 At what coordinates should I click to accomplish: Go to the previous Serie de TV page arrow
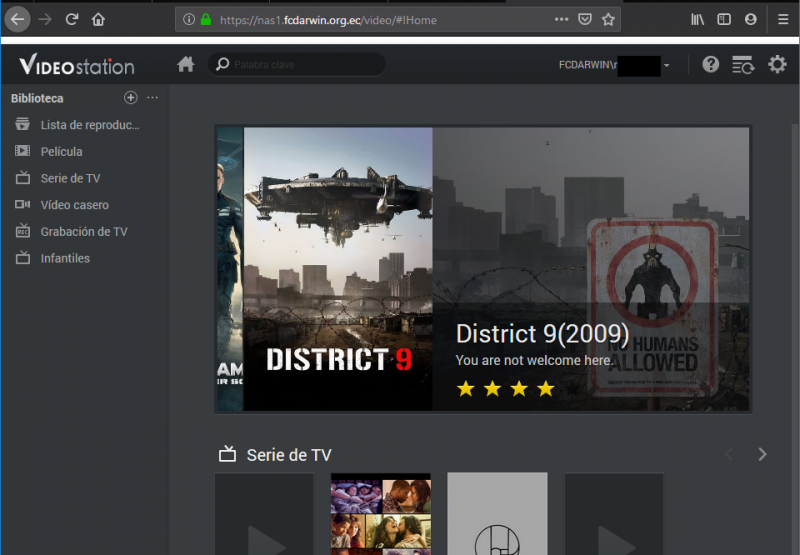click(x=729, y=454)
